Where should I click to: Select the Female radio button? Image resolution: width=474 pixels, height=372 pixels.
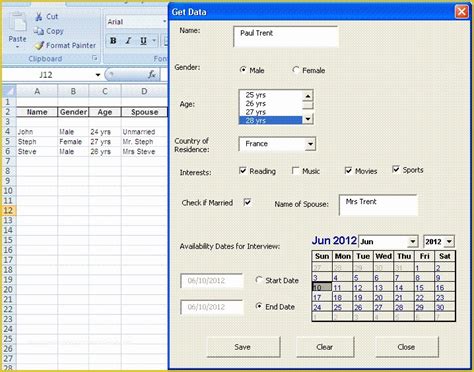[295, 70]
